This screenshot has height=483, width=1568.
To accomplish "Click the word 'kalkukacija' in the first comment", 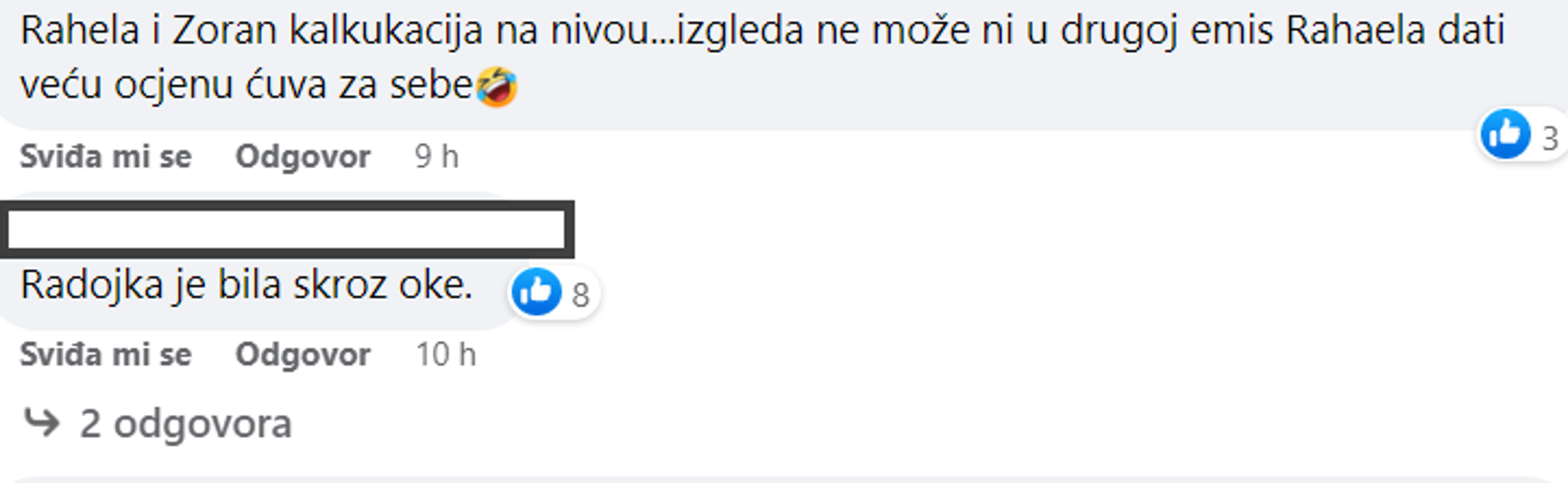I will (385, 30).
